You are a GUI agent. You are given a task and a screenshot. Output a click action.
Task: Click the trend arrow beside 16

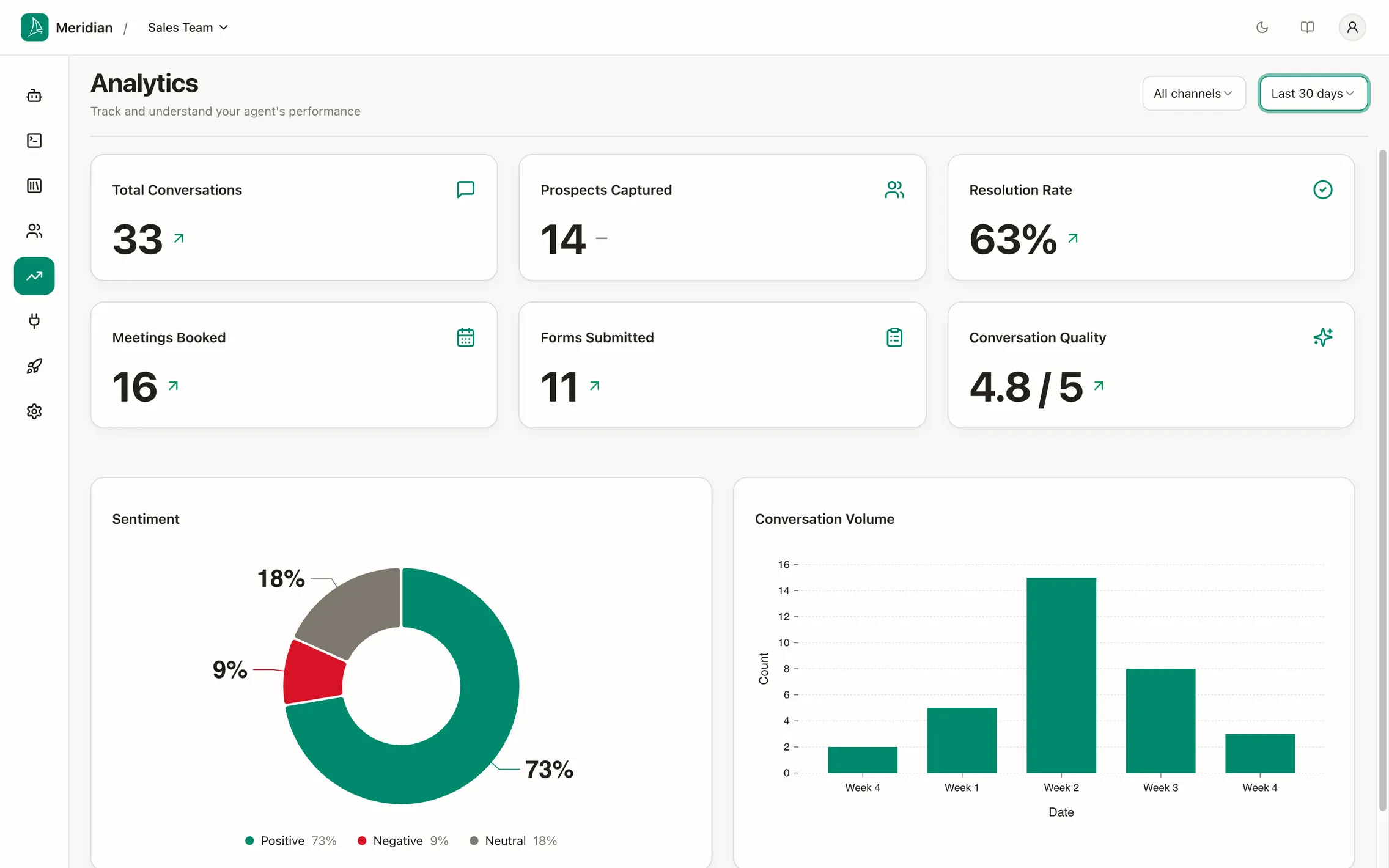click(173, 386)
